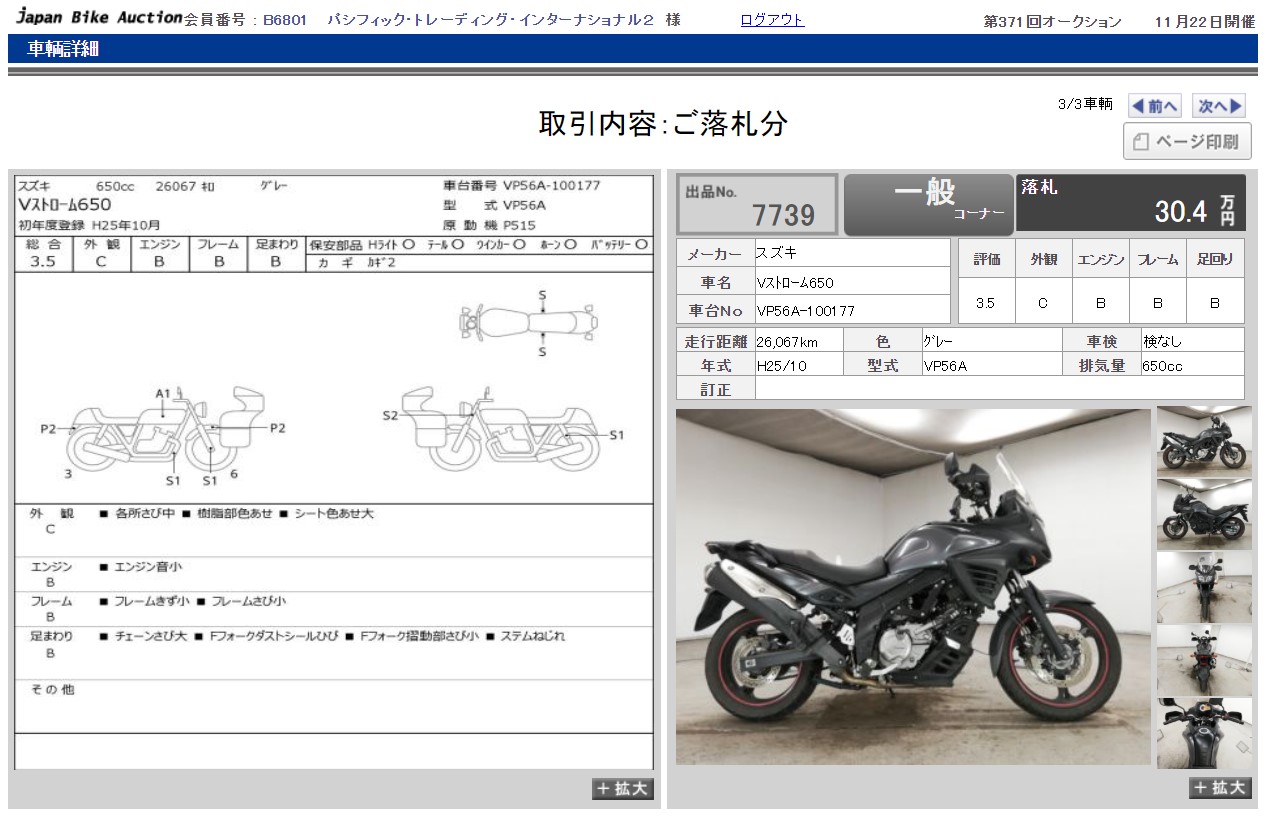Select thumbnail of bike facing left
The height and width of the screenshot is (825, 1268).
coord(1204,514)
